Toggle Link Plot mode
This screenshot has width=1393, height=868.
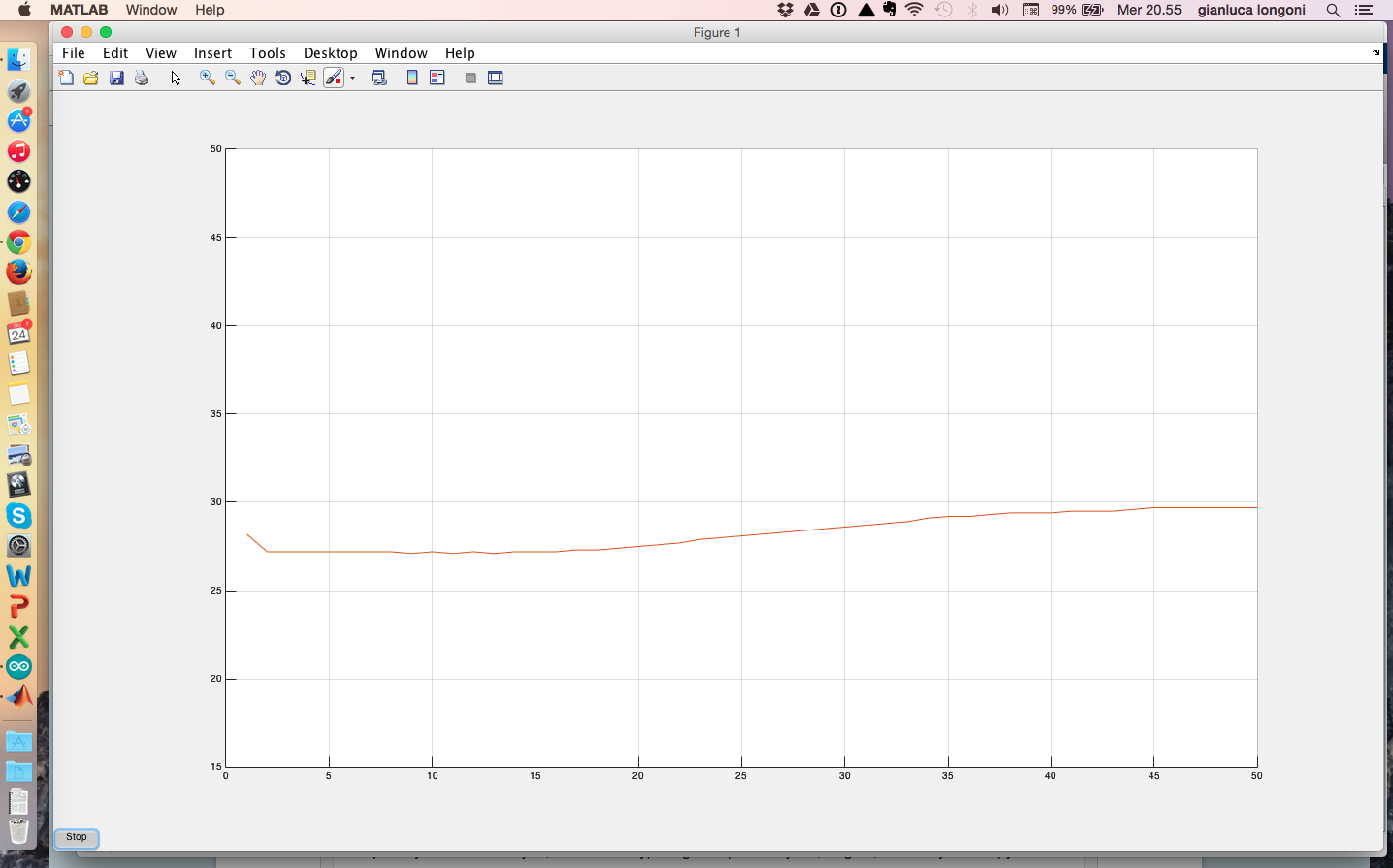(x=380, y=78)
